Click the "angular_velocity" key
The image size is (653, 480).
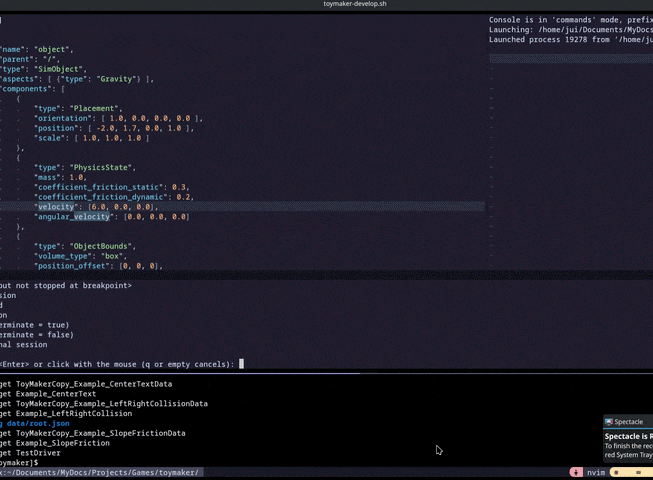74,216
